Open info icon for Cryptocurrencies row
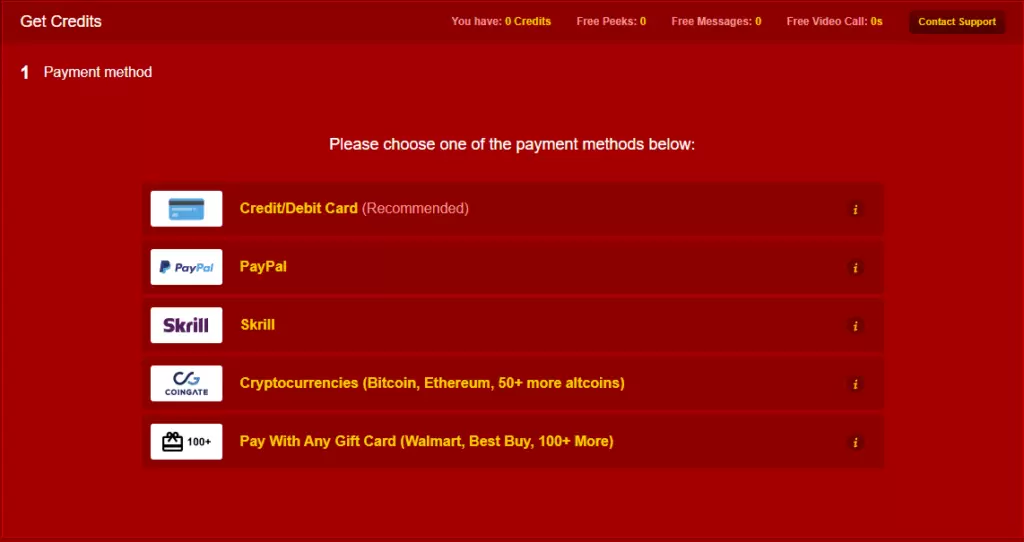This screenshot has height=542, width=1024. [855, 384]
